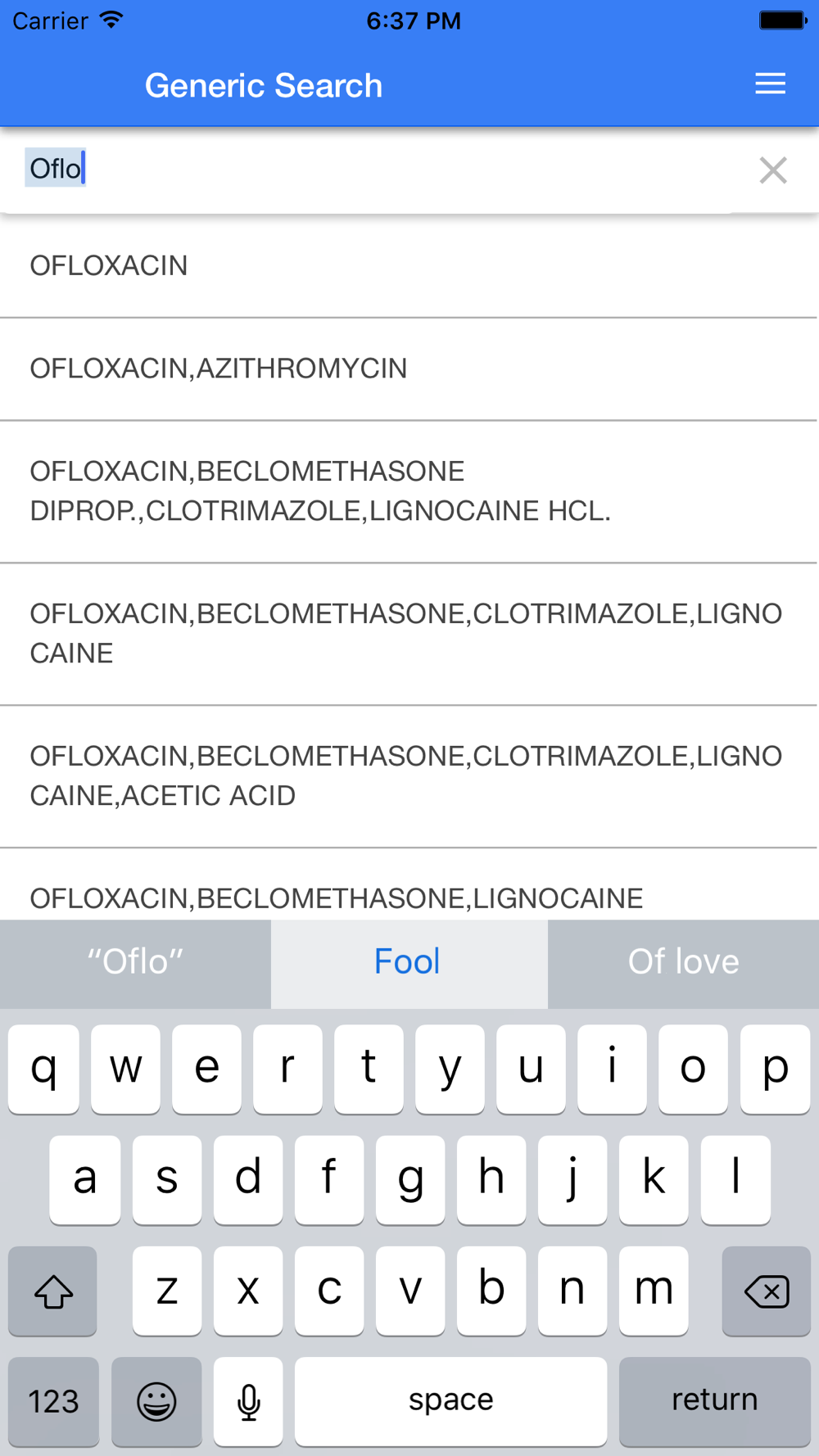Click the Oflo search input field
The image size is (819, 1456).
pyautogui.click(x=377, y=170)
